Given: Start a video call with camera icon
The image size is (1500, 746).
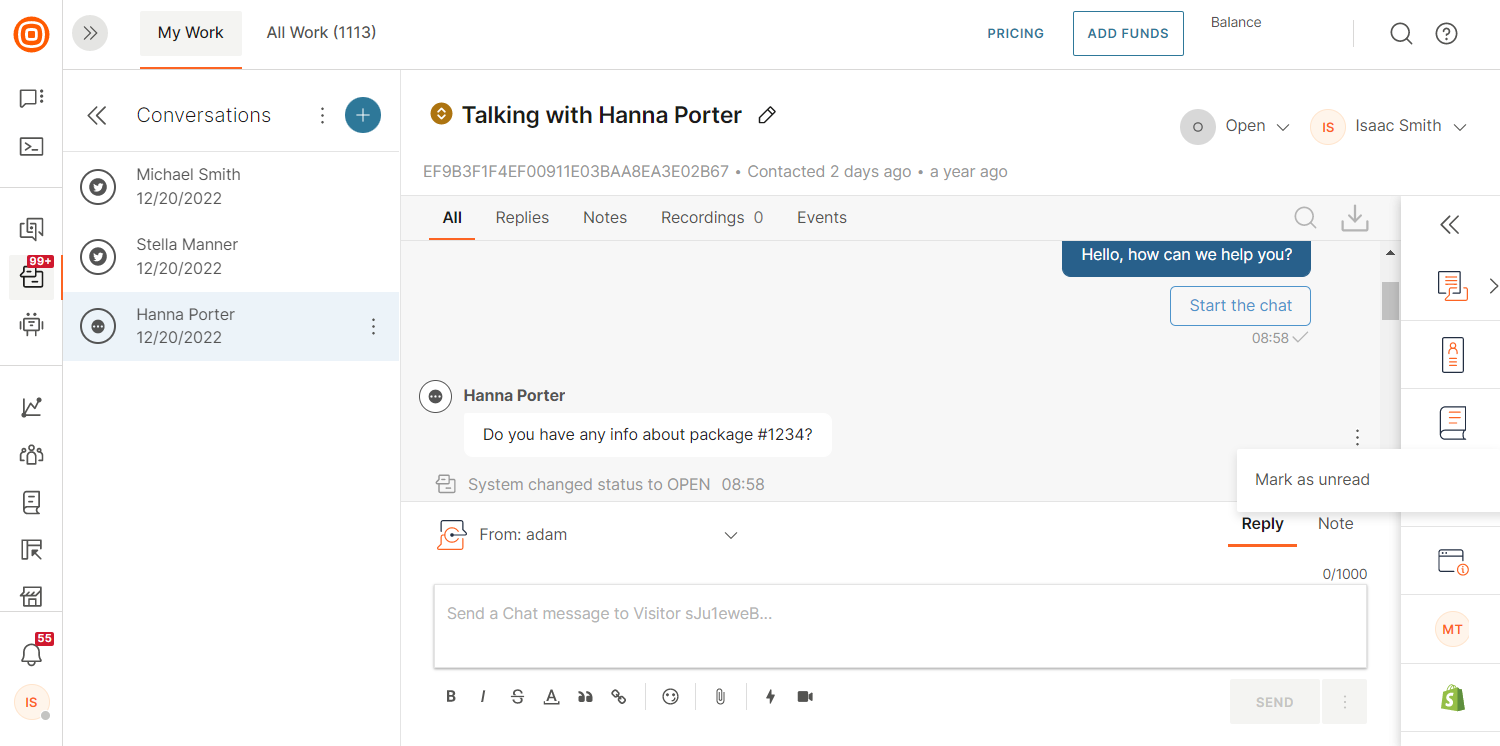Looking at the screenshot, I should point(805,697).
